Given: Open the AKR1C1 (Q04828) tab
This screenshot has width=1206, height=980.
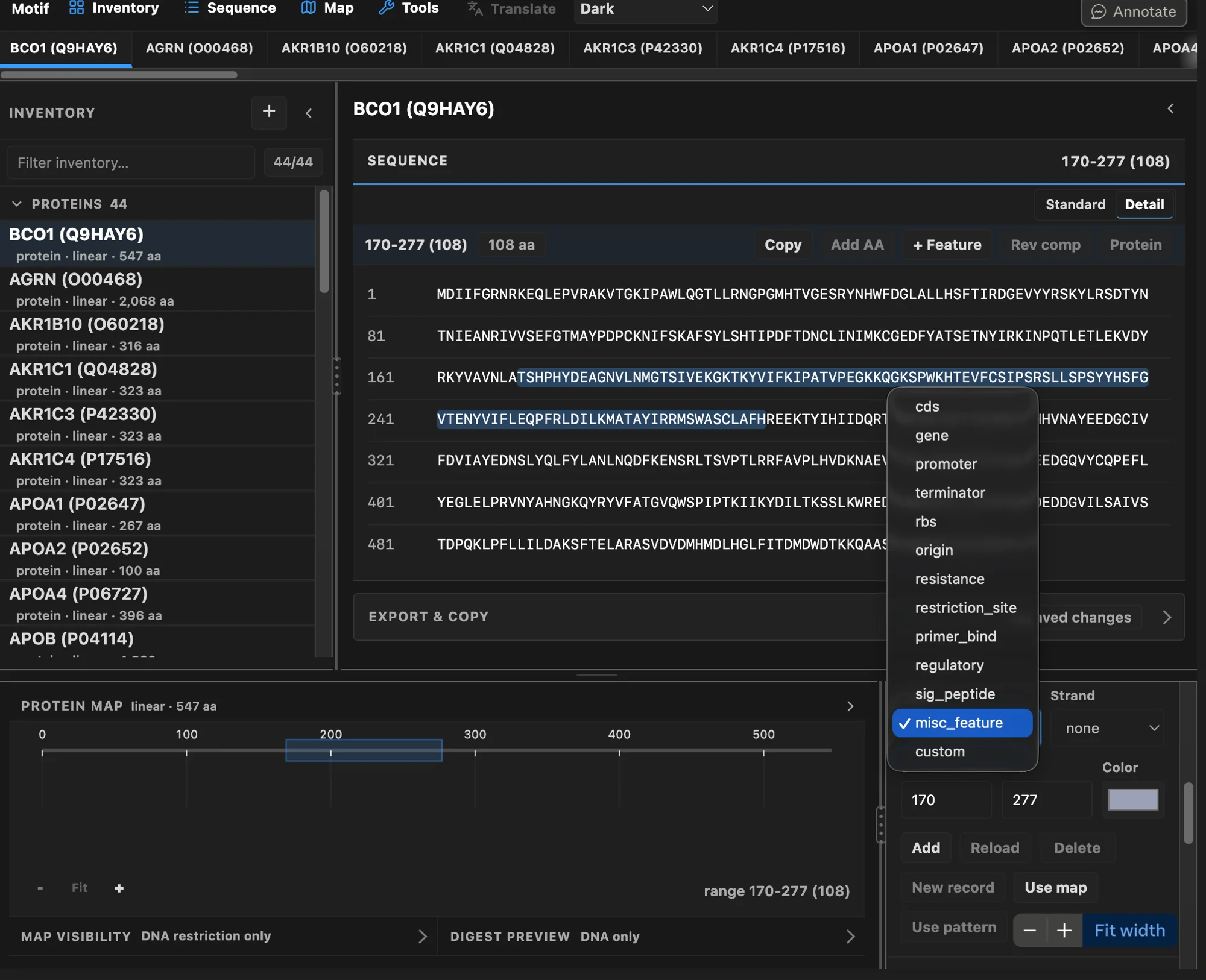Looking at the screenshot, I should coord(494,48).
